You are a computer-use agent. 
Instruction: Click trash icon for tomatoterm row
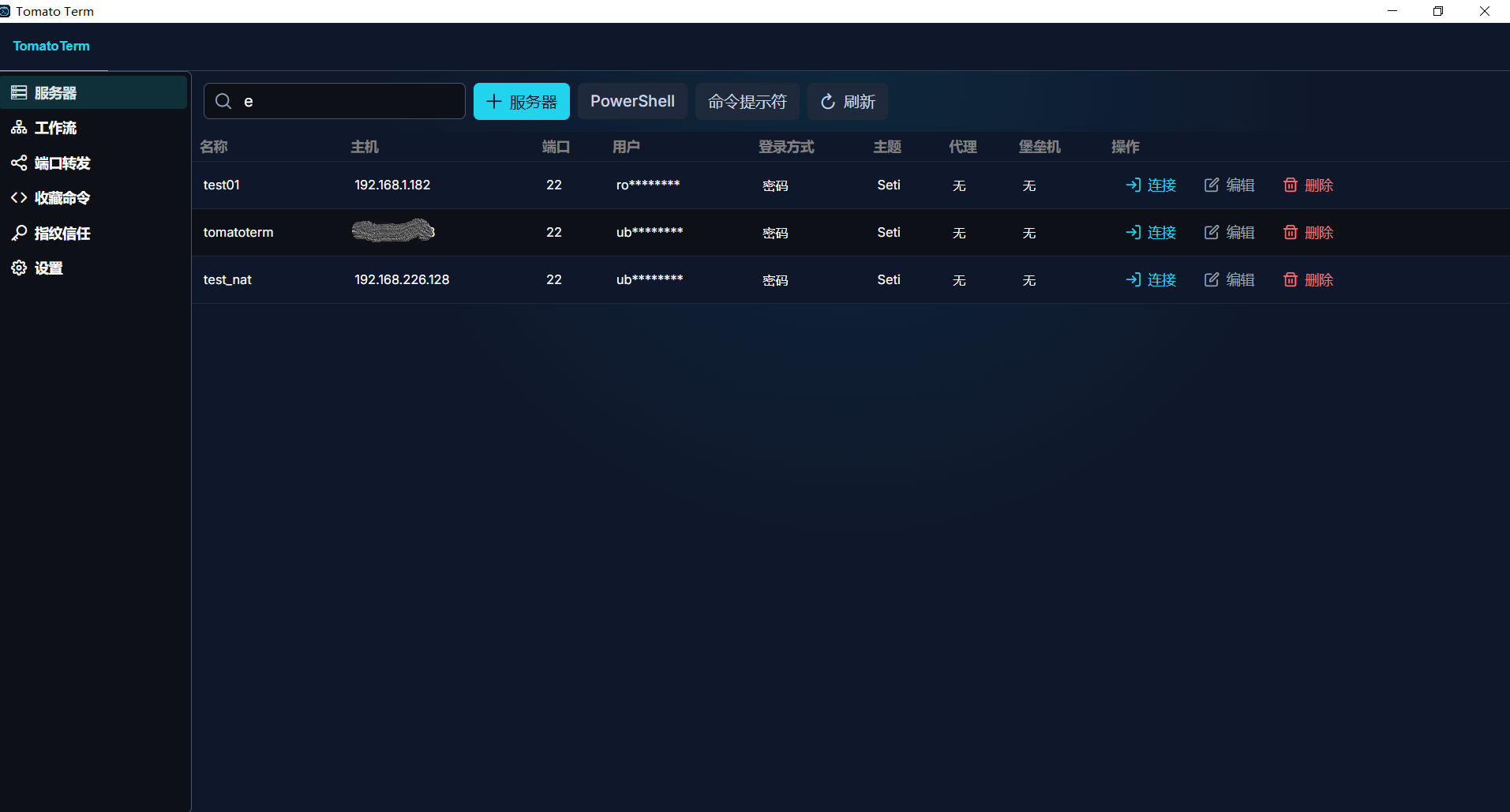[x=1291, y=232]
